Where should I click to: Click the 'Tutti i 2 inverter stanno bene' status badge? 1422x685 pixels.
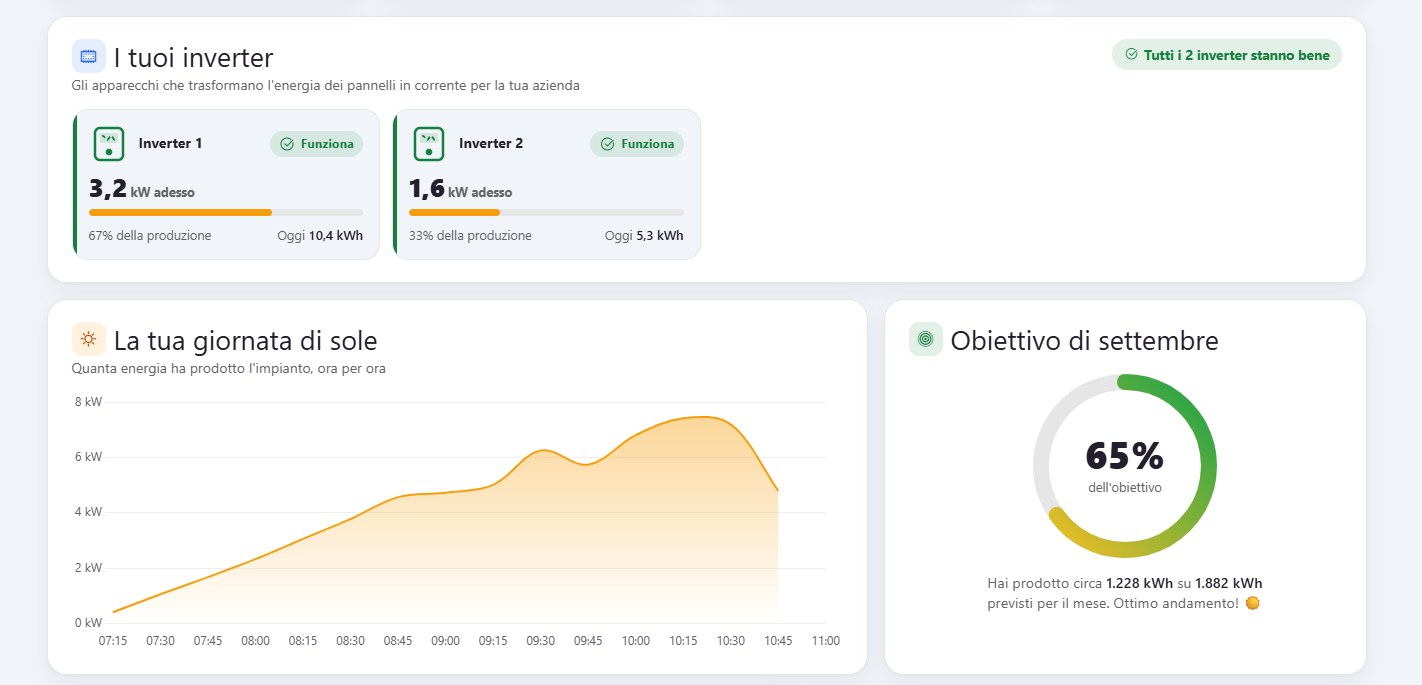coord(1227,55)
